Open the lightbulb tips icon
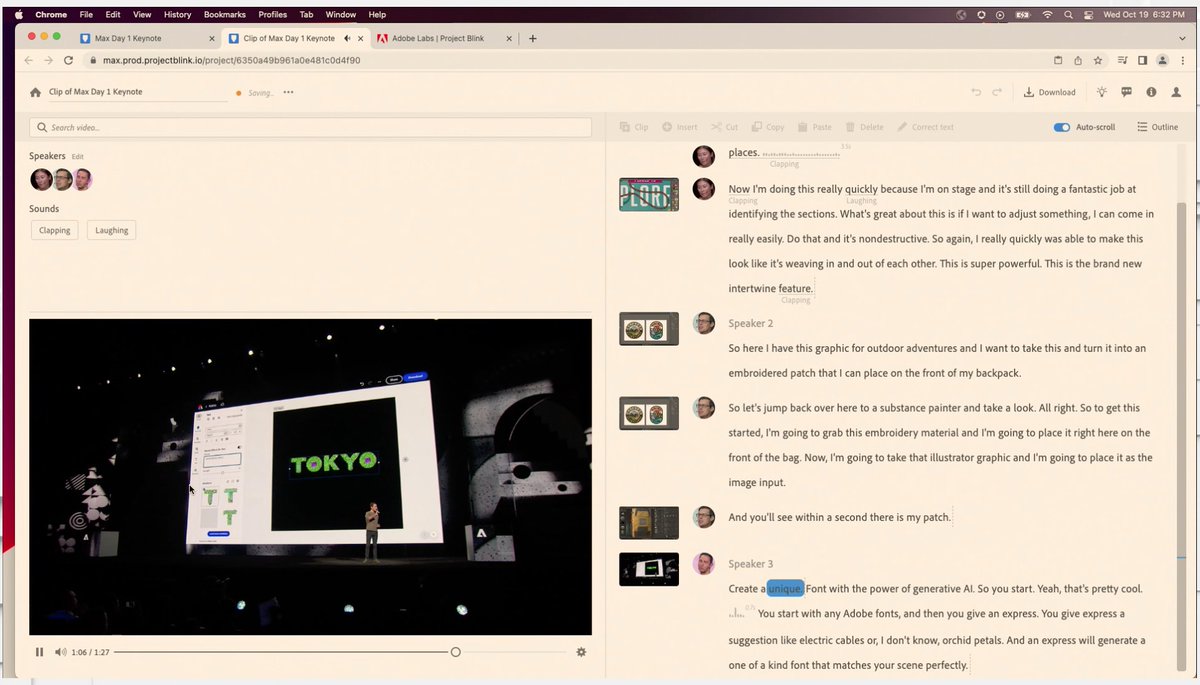The image size is (1200, 685). (x=1102, y=92)
